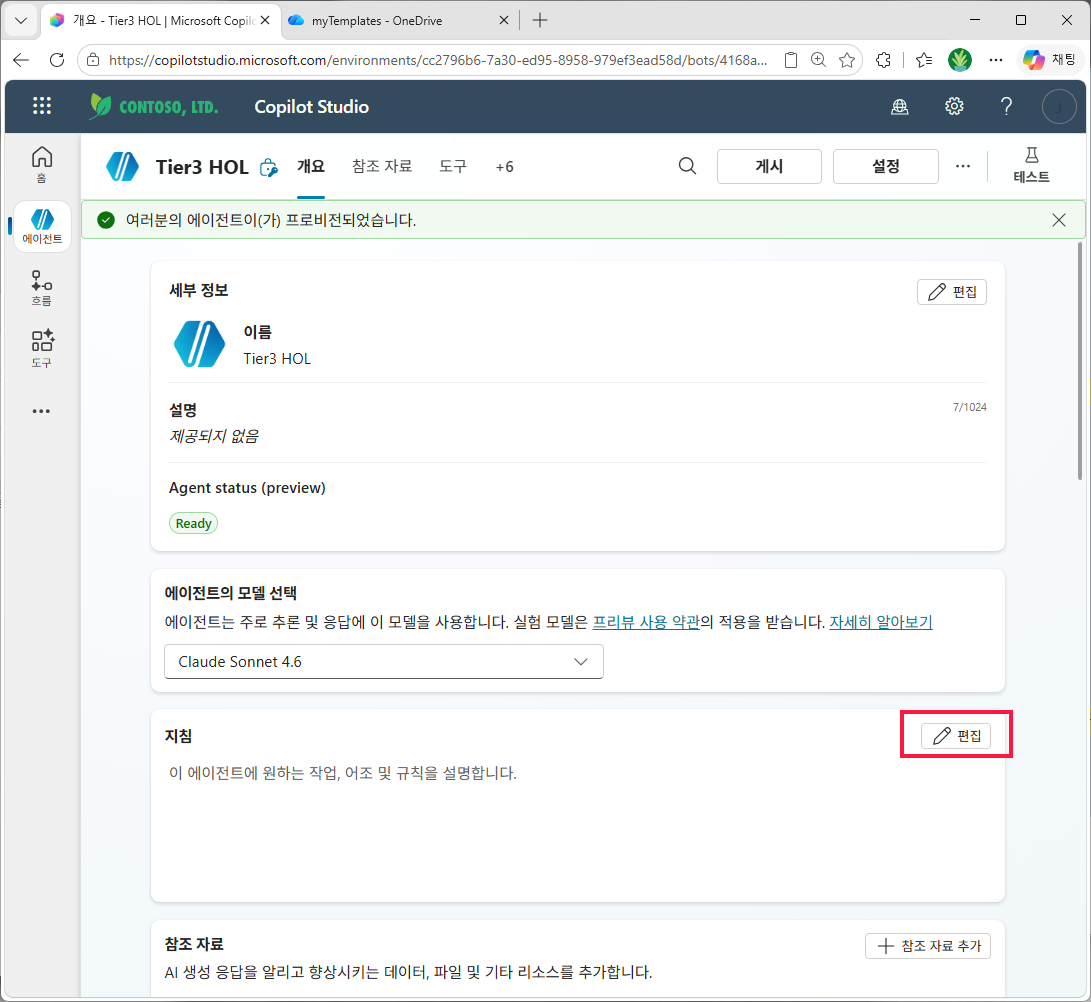Close the myTemplates - OneDrive tab
The height and width of the screenshot is (1002, 1091).
click(x=504, y=20)
